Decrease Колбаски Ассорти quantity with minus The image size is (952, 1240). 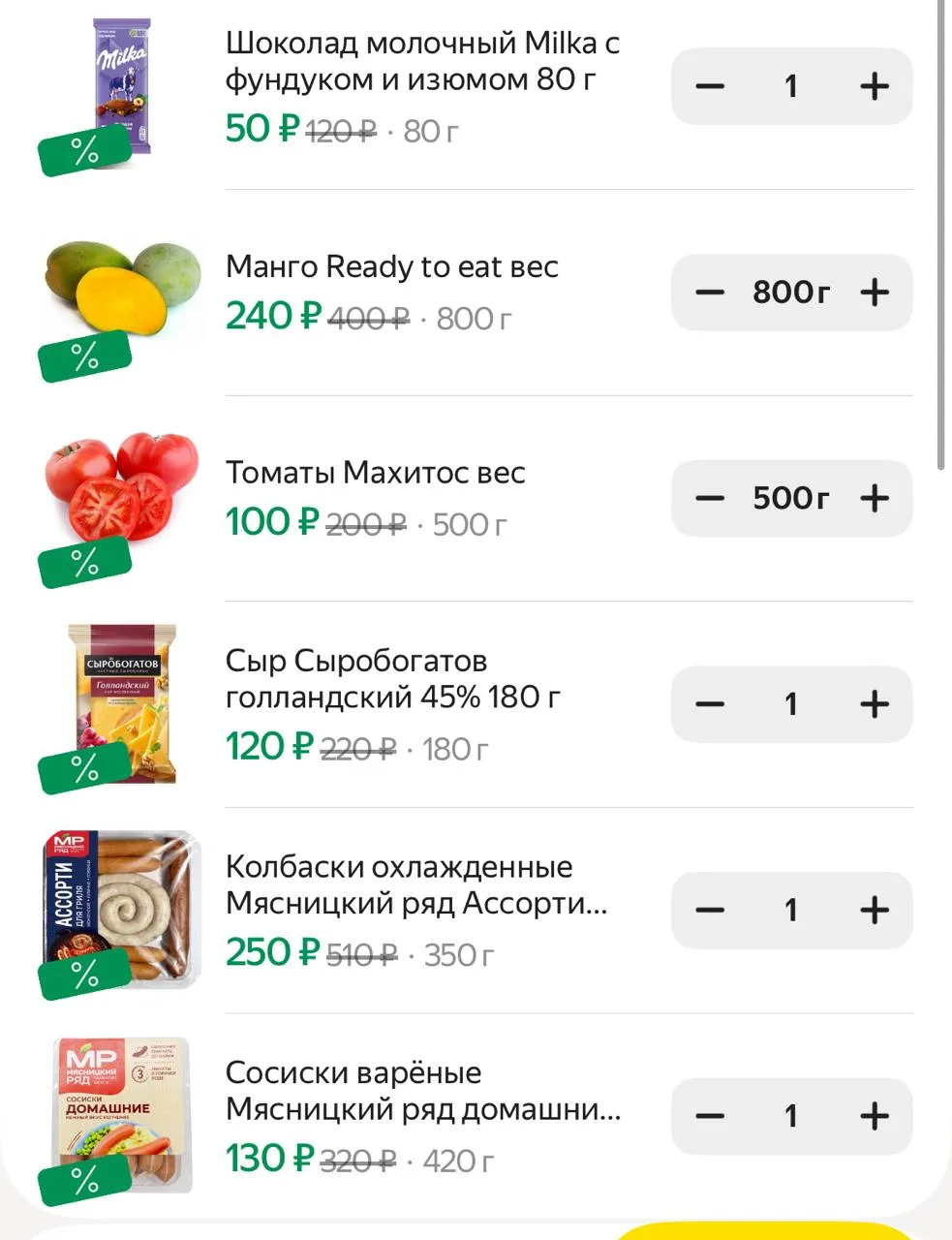click(x=710, y=910)
